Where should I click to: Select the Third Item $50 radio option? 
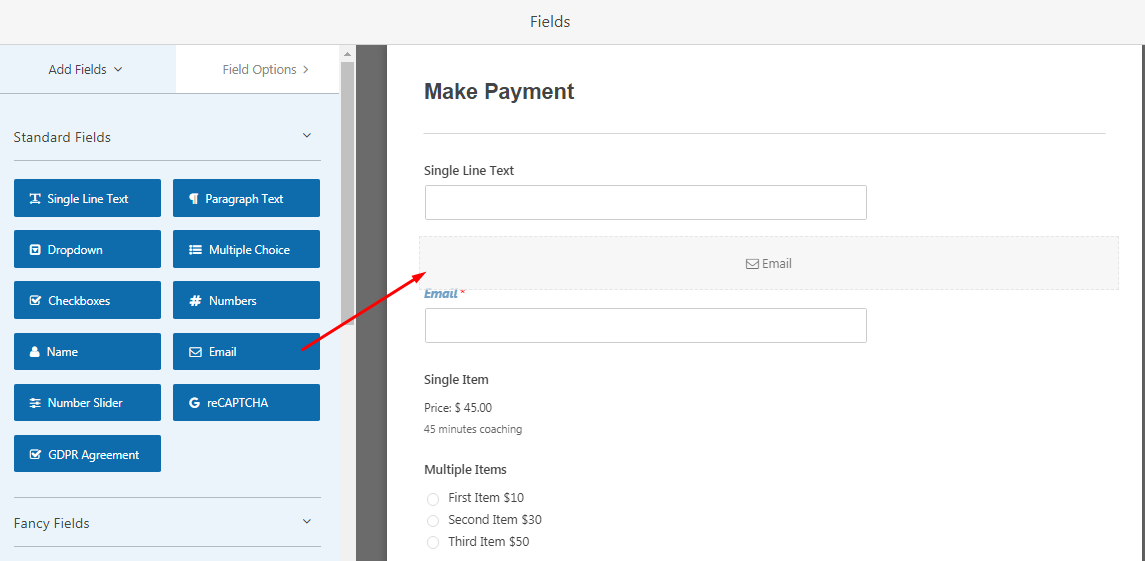433,542
